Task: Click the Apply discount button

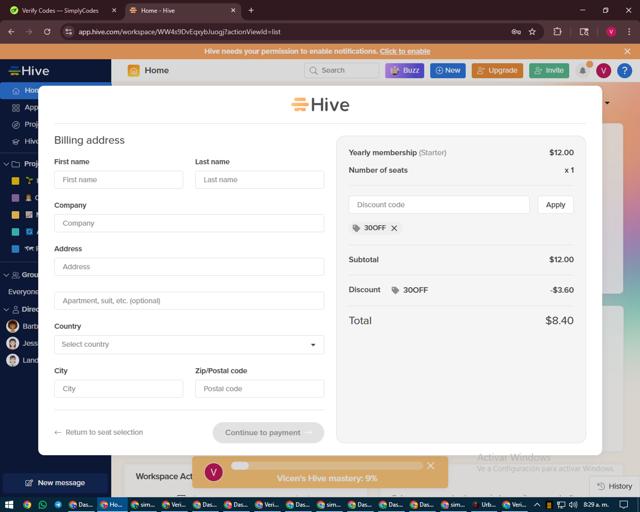Action: coord(555,205)
